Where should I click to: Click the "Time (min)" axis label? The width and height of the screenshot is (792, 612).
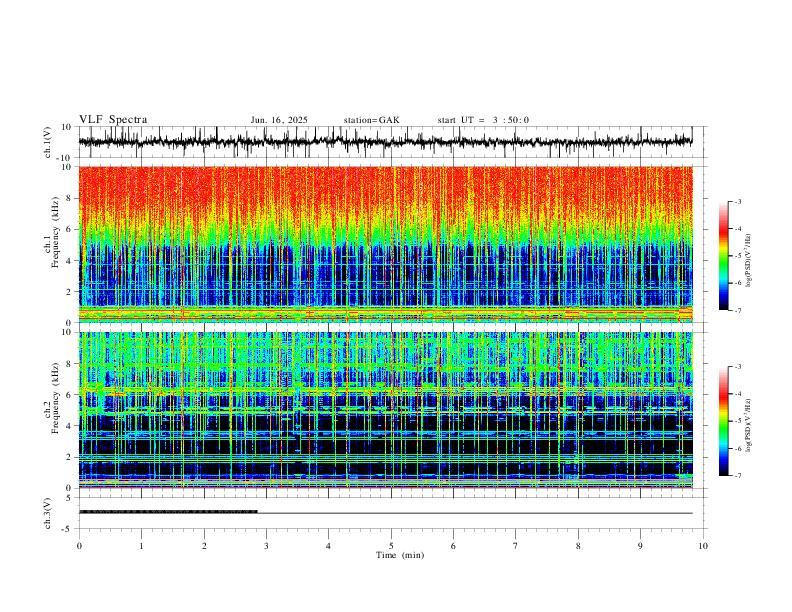coord(400,555)
